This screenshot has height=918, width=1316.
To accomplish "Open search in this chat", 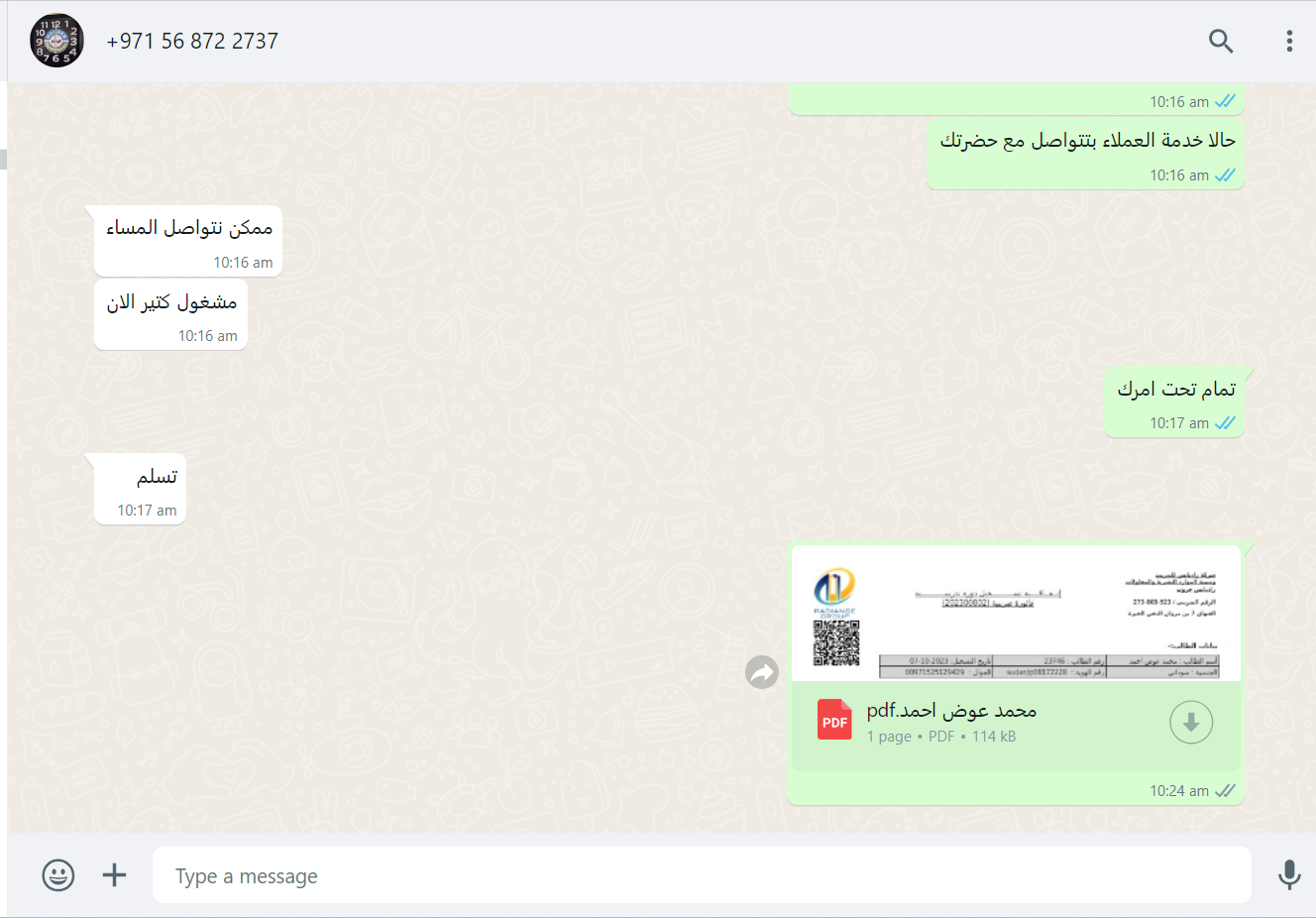I will tap(1221, 41).
